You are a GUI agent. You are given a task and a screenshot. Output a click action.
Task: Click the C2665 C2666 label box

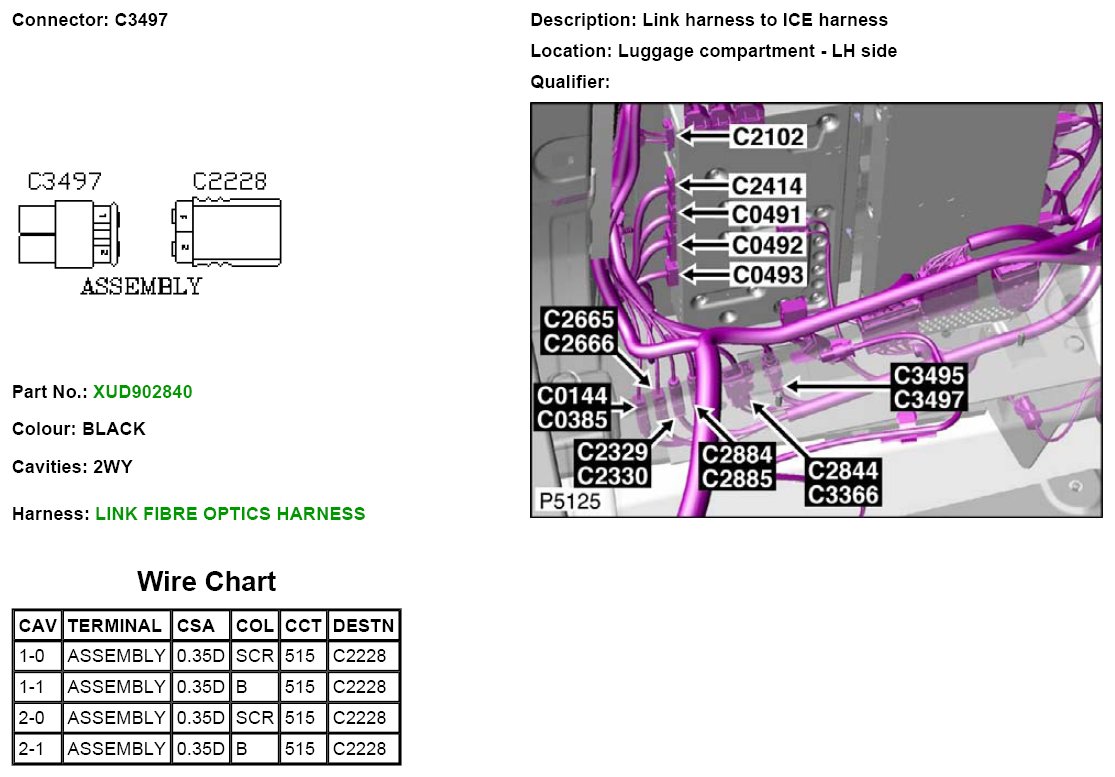[579, 331]
